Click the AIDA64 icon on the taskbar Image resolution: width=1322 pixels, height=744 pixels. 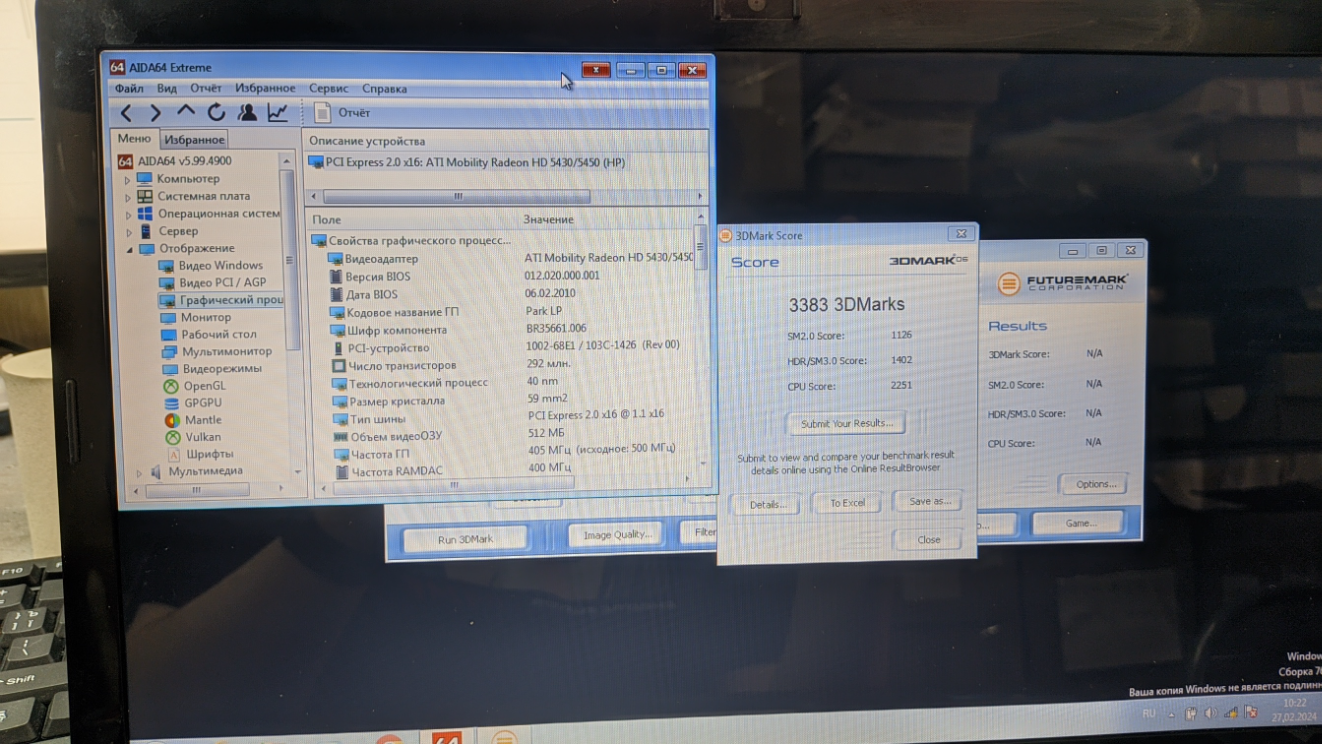pyautogui.click(x=446, y=738)
